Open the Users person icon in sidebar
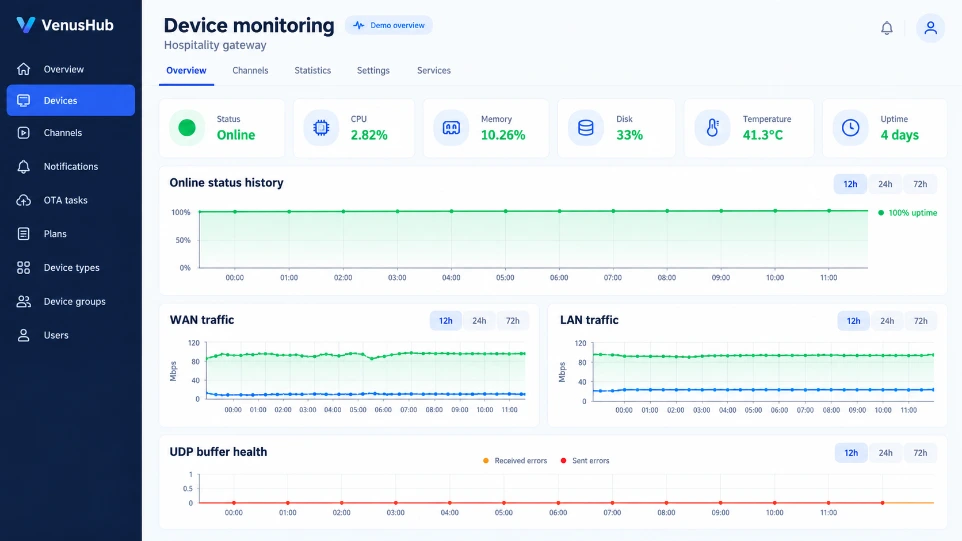Viewport: 962px width, 541px height. click(x=23, y=335)
